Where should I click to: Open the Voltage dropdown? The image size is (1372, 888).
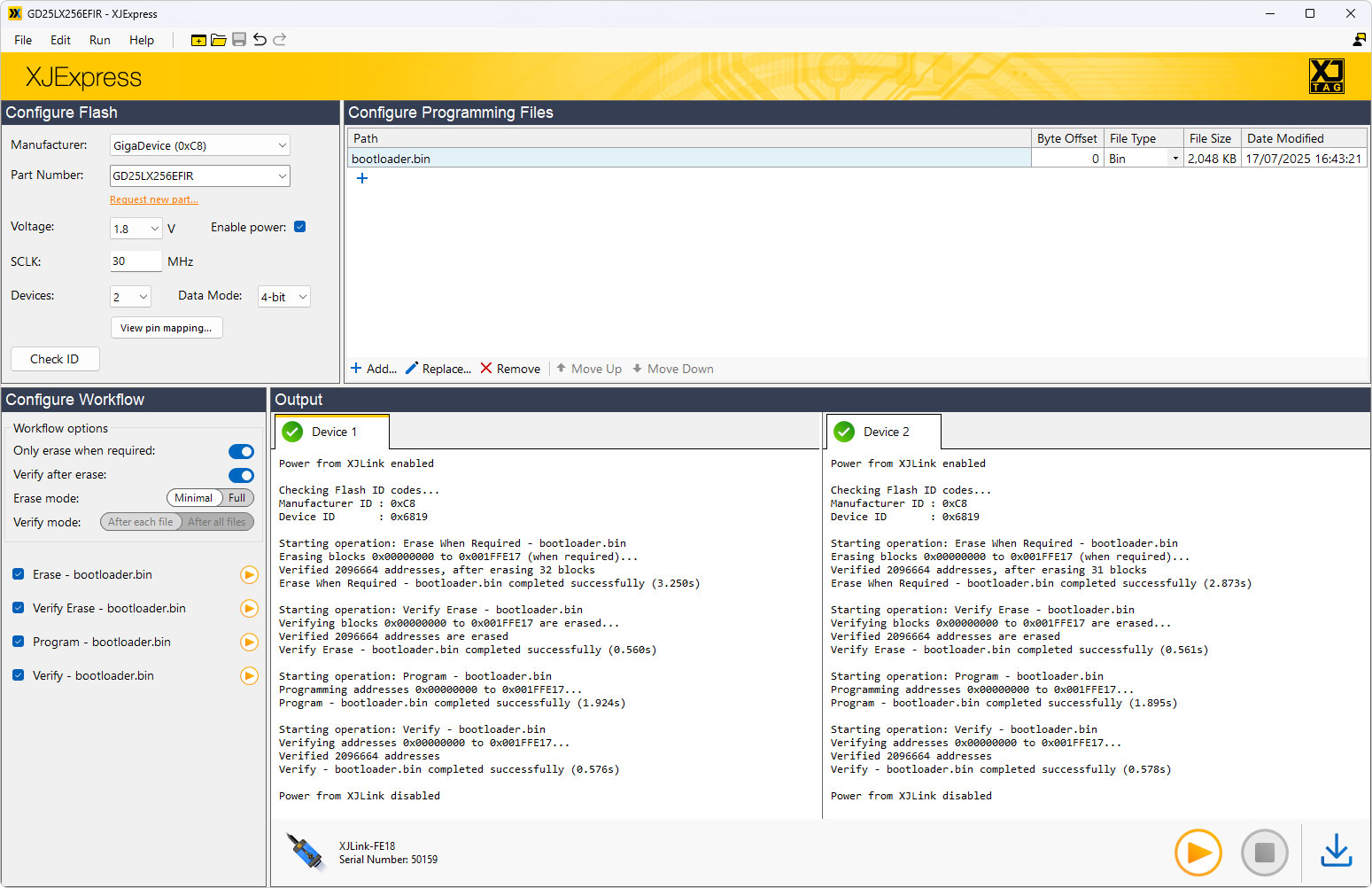[x=136, y=229]
